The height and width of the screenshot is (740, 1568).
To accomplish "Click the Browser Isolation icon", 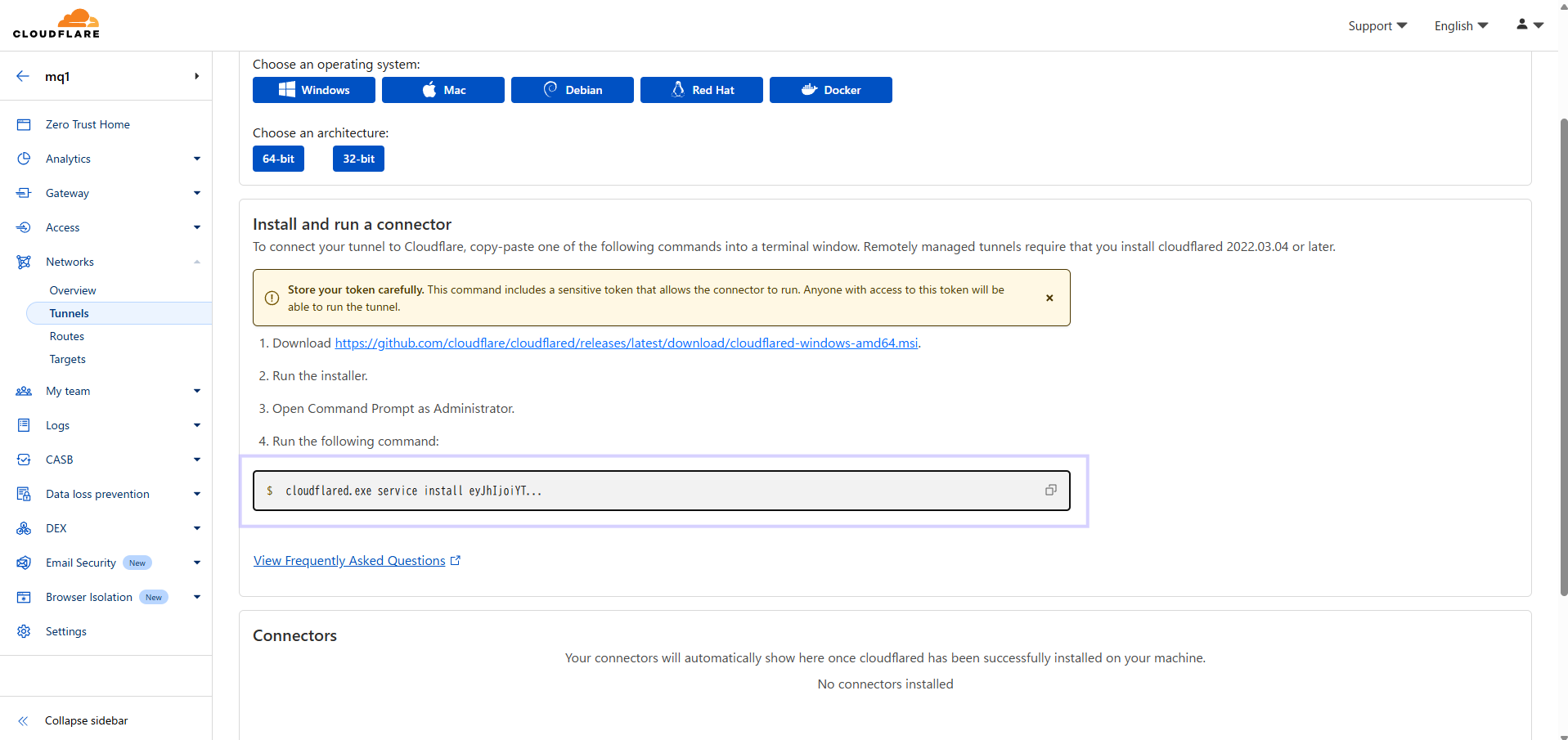I will tap(24, 597).
